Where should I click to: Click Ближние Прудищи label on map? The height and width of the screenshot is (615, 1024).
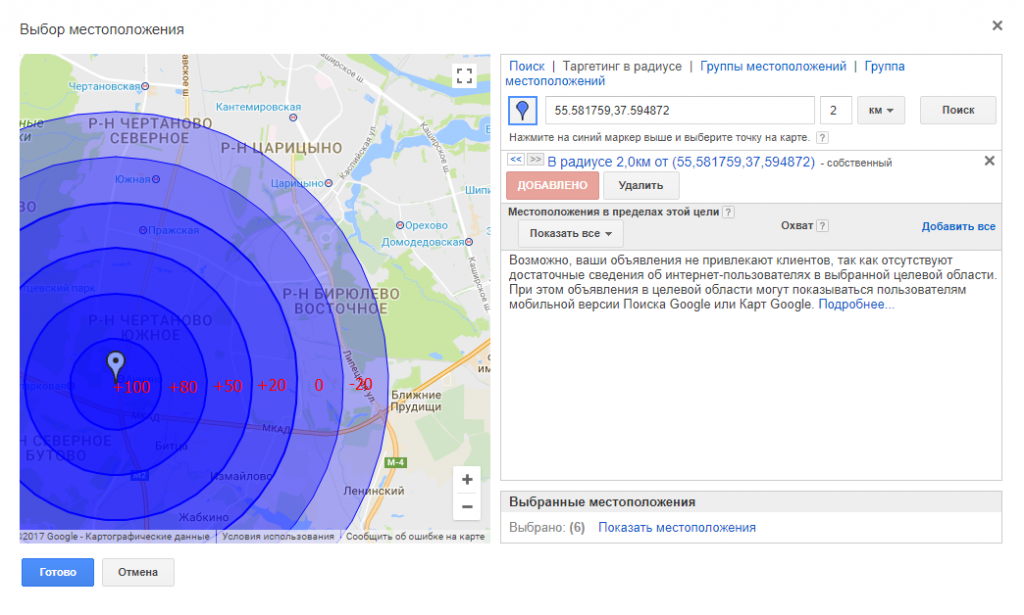click(x=416, y=401)
